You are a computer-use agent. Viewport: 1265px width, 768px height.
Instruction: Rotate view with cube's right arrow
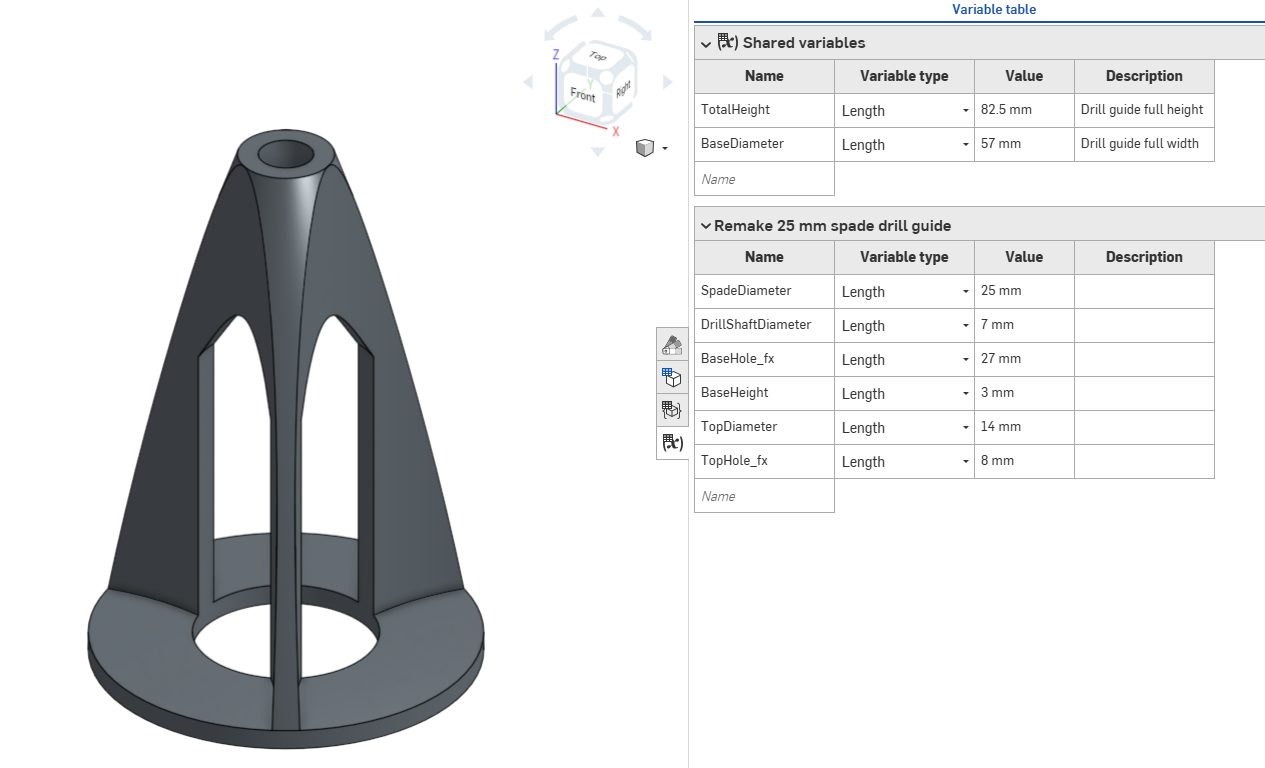668,82
